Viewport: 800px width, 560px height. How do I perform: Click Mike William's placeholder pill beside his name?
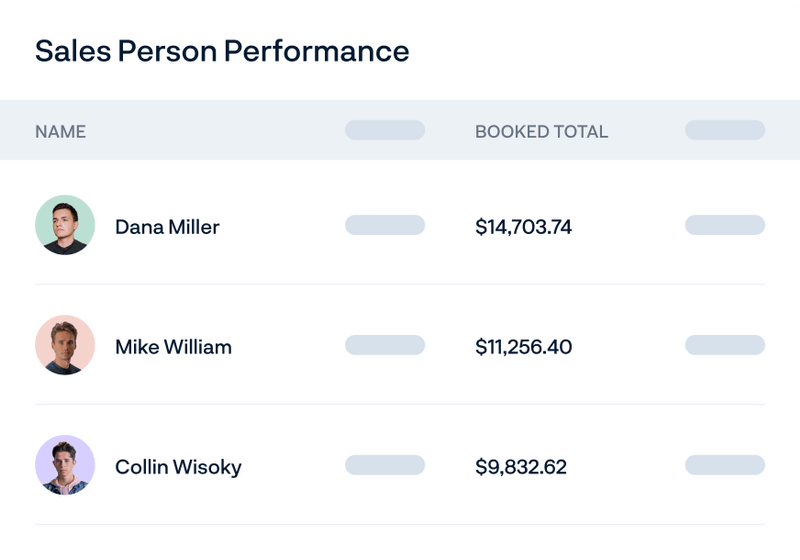(385, 345)
